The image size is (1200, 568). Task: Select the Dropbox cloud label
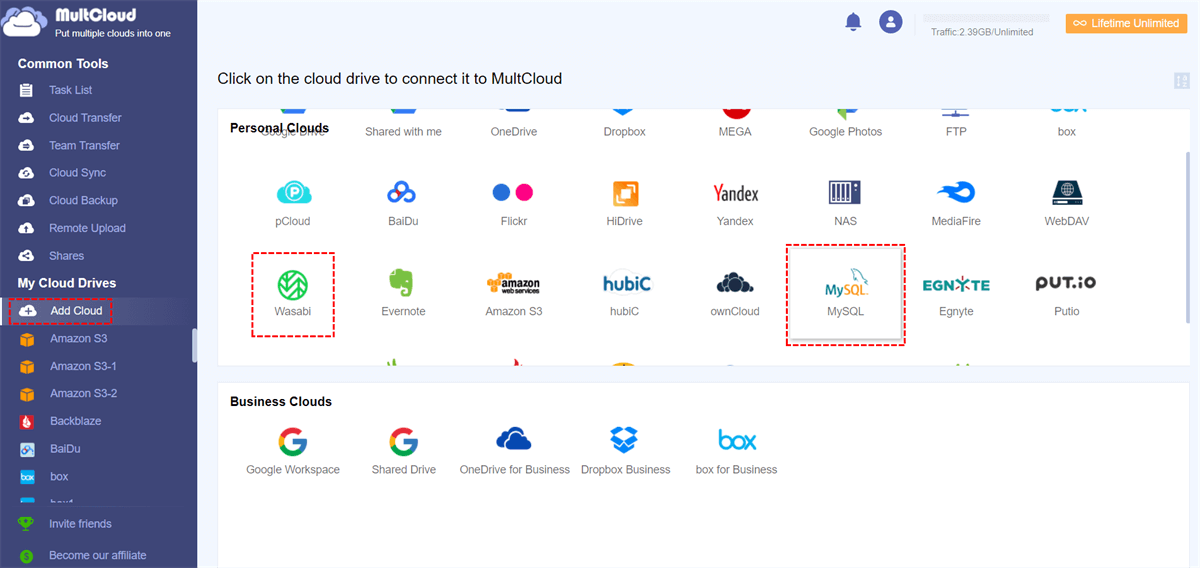pyautogui.click(x=625, y=132)
